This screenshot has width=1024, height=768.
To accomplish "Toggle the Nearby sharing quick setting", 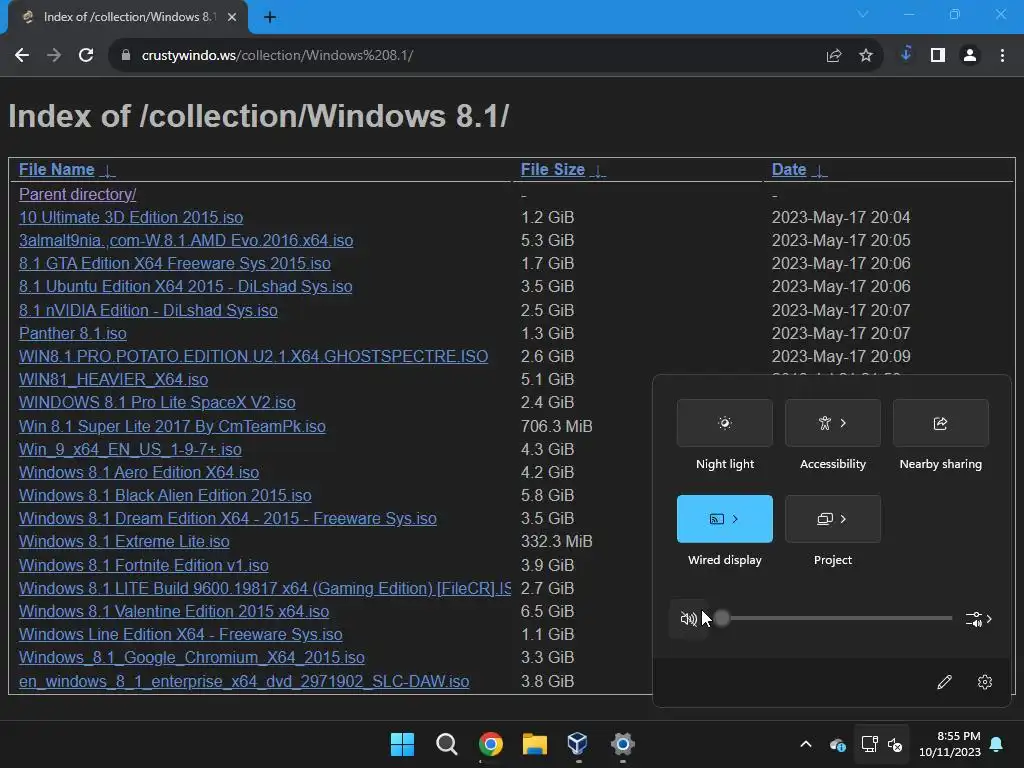I will (940, 423).
